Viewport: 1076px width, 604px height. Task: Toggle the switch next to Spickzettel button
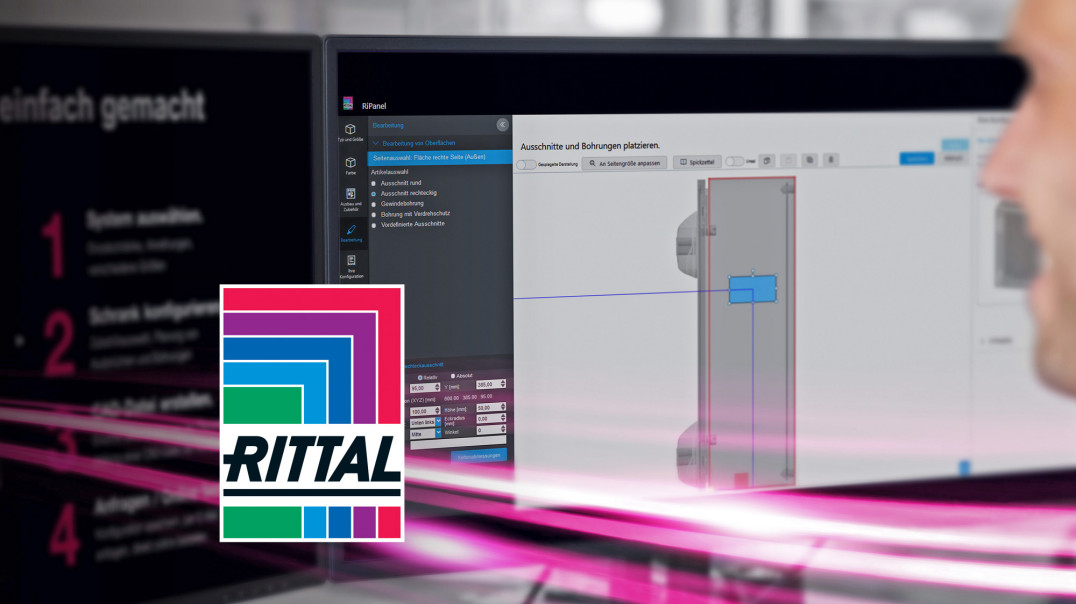(x=734, y=161)
